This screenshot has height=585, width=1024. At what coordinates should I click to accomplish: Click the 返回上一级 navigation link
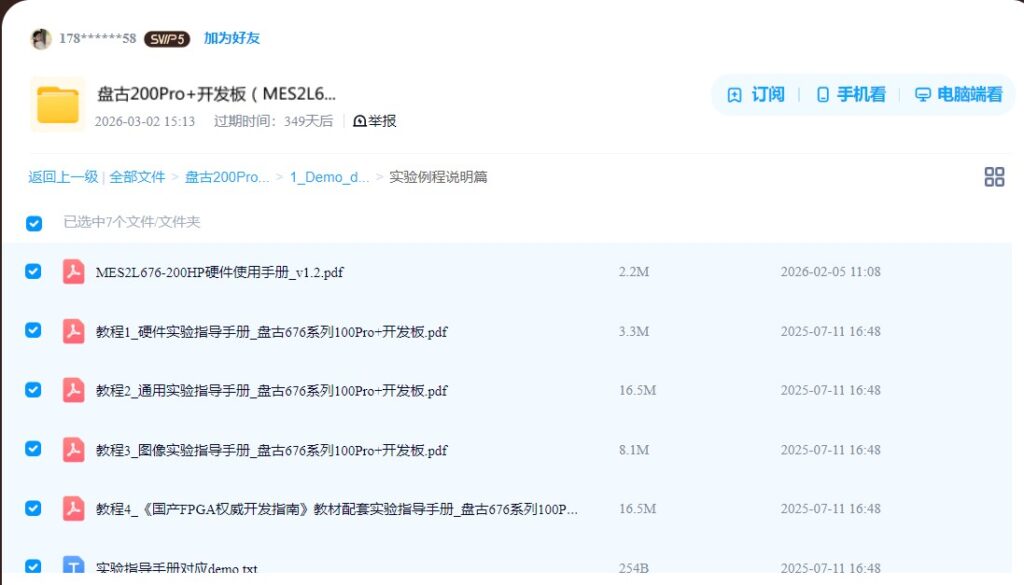pos(64,176)
